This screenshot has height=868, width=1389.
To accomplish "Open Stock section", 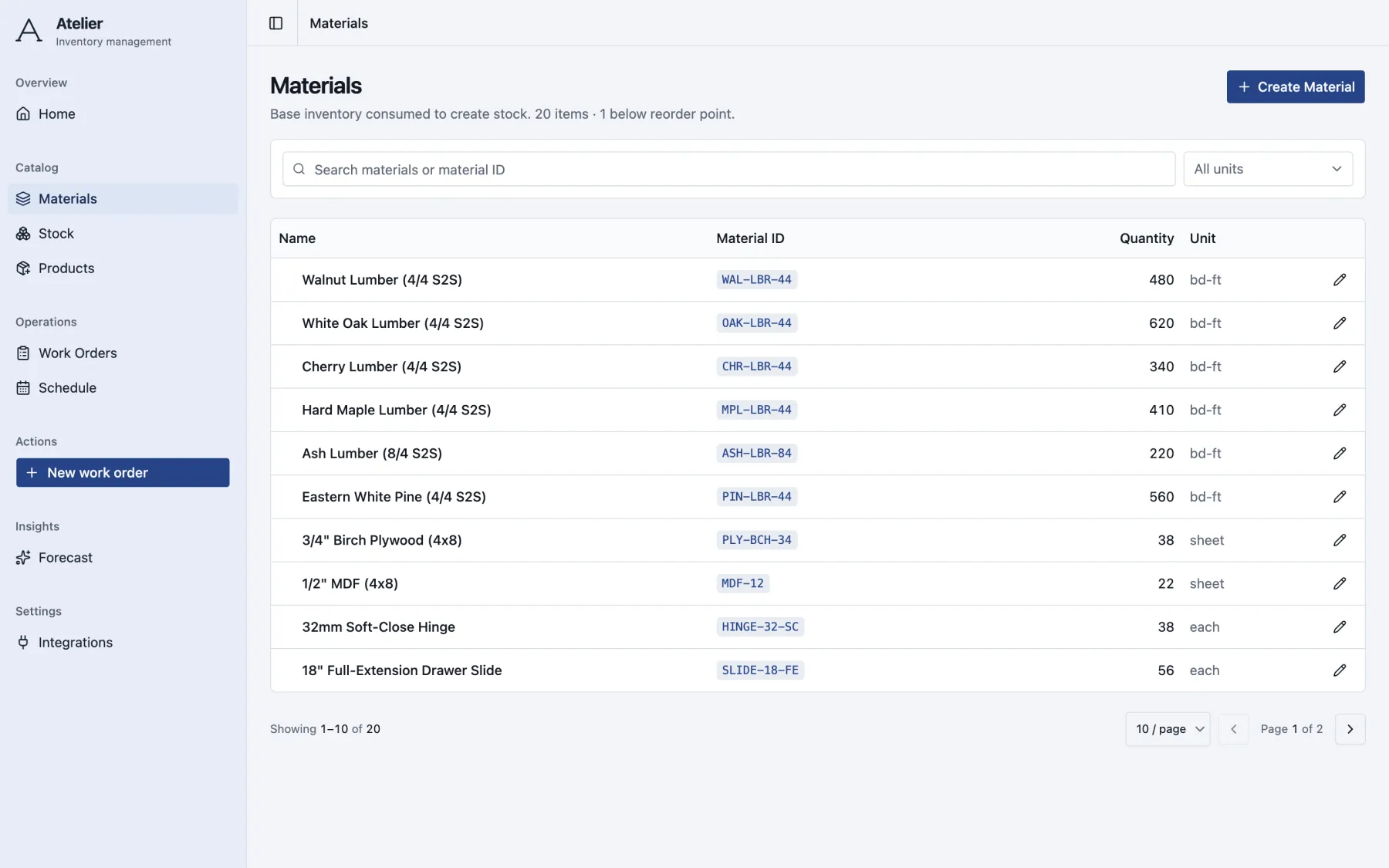I will pos(123,234).
